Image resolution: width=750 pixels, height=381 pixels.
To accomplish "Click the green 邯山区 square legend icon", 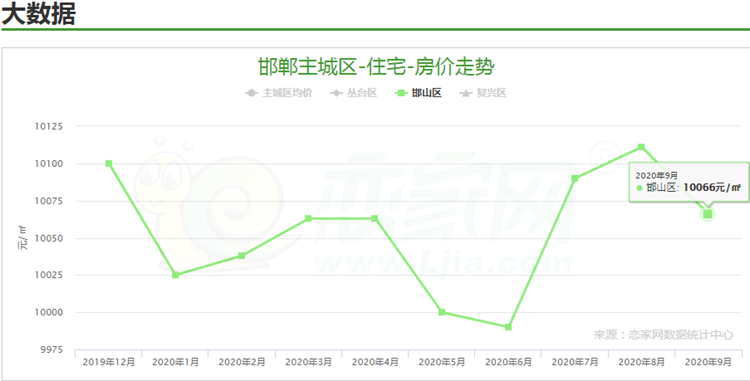I will 401,93.
